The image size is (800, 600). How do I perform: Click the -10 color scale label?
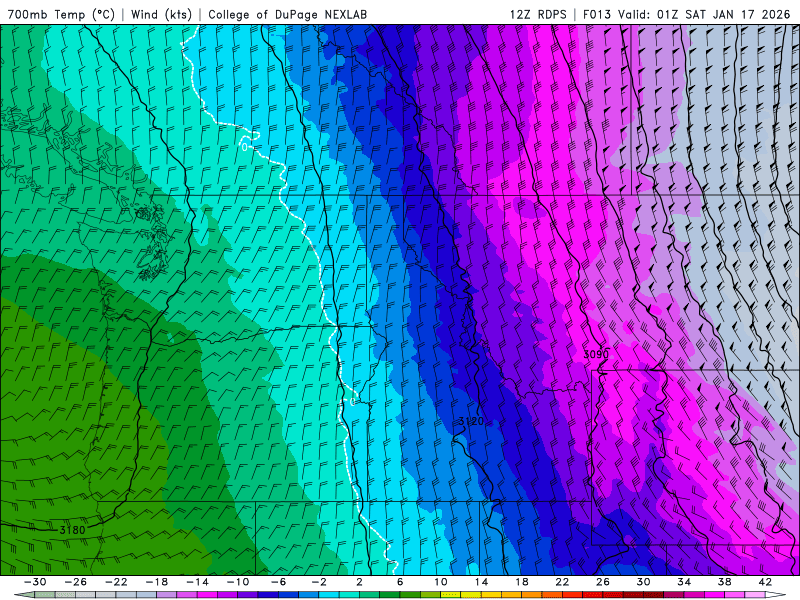point(238,582)
